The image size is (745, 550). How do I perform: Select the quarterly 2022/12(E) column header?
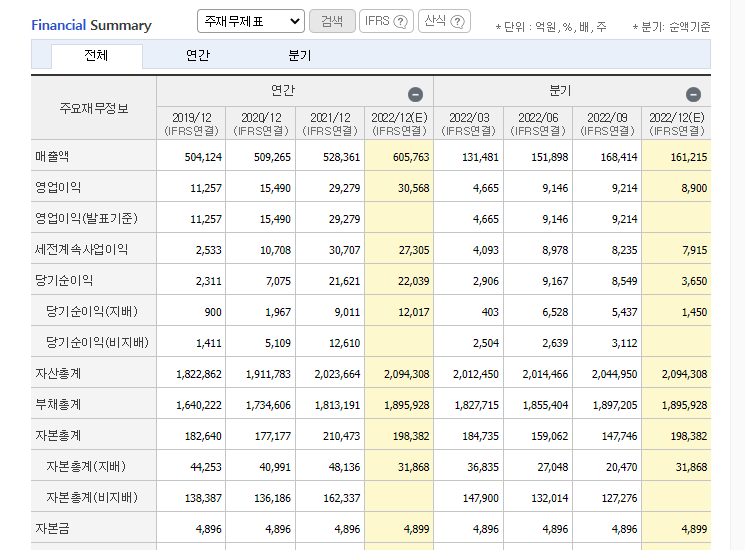677,123
